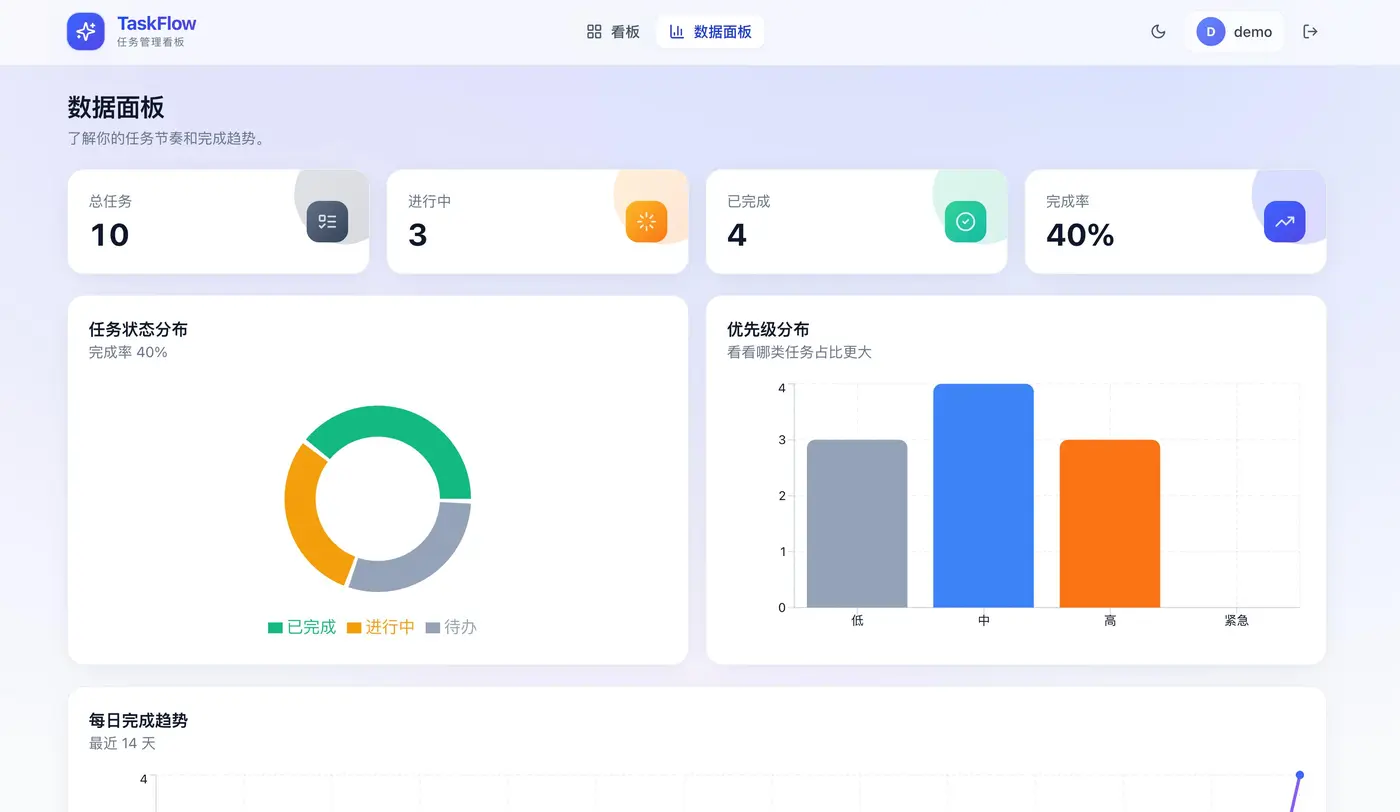Image resolution: width=1400 pixels, height=812 pixels.
Task: Click the green 已完成 legend swatch
Action: click(x=275, y=628)
